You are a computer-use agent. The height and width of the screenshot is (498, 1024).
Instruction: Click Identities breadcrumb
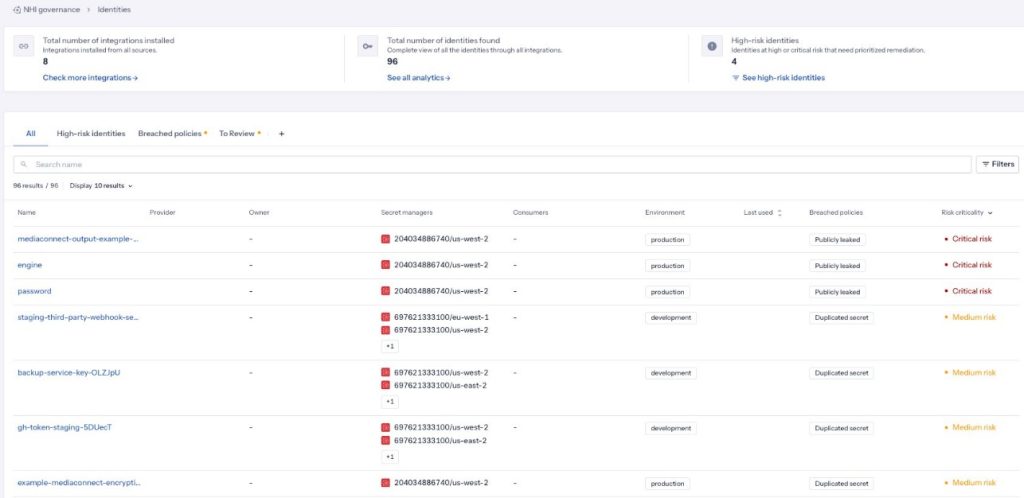114,10
